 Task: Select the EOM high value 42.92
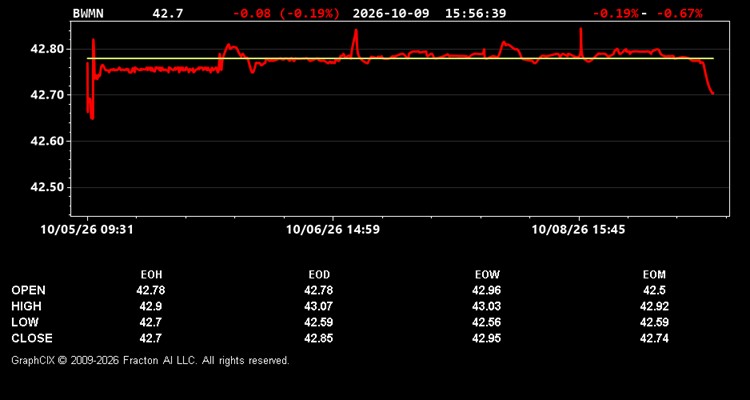(x=654, y=306)
